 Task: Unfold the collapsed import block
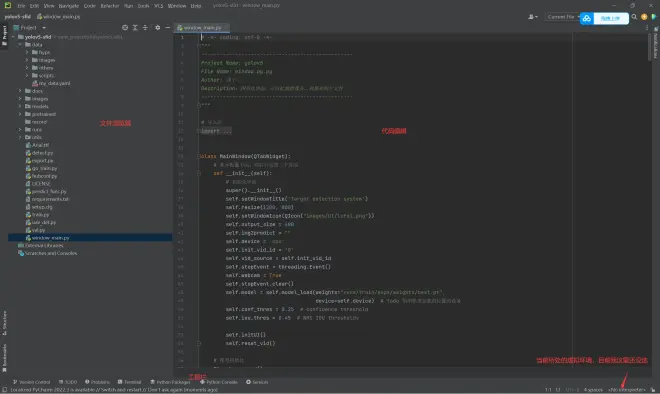coord(199,131)
